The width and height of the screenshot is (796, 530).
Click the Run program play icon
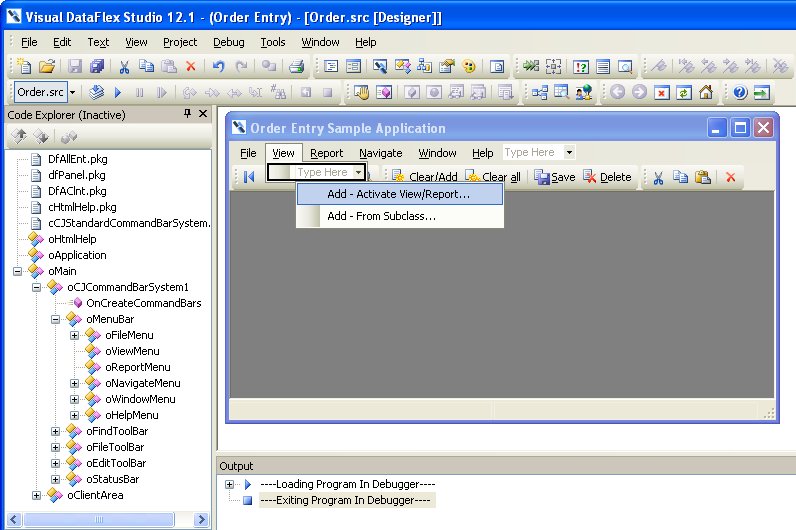[118, 92]
